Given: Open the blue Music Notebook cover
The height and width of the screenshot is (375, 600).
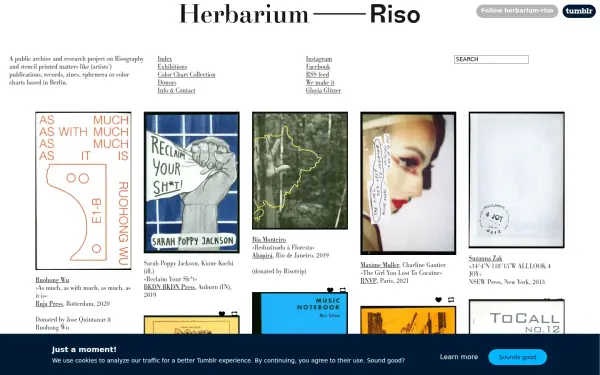Looking at the screenshot, I should pyautogui.click(x=300, y=313).
